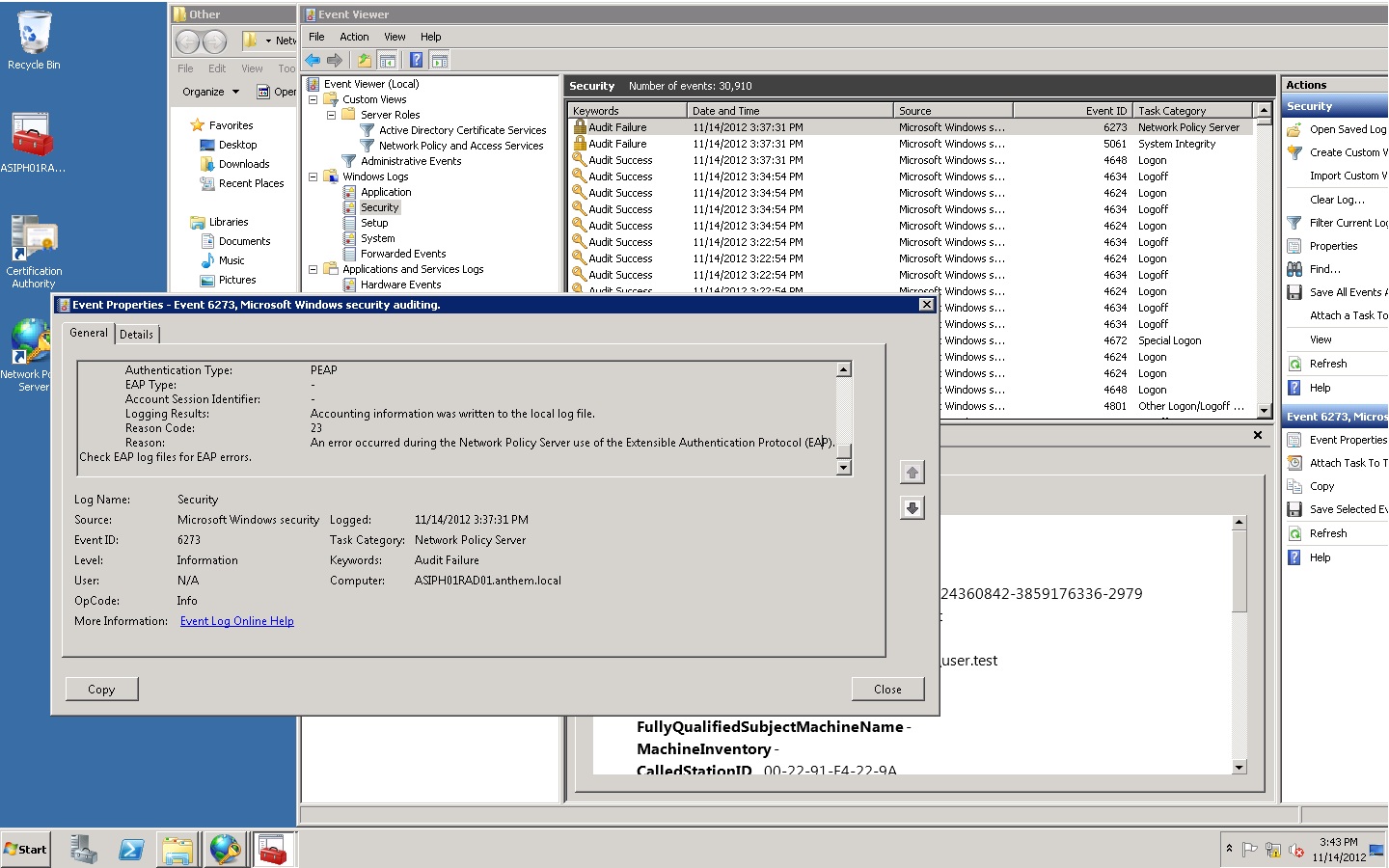Toggle Show/Hide Action Pane on the toolbar
Viewport: 1389px width, 868px height.
(440, 60)
